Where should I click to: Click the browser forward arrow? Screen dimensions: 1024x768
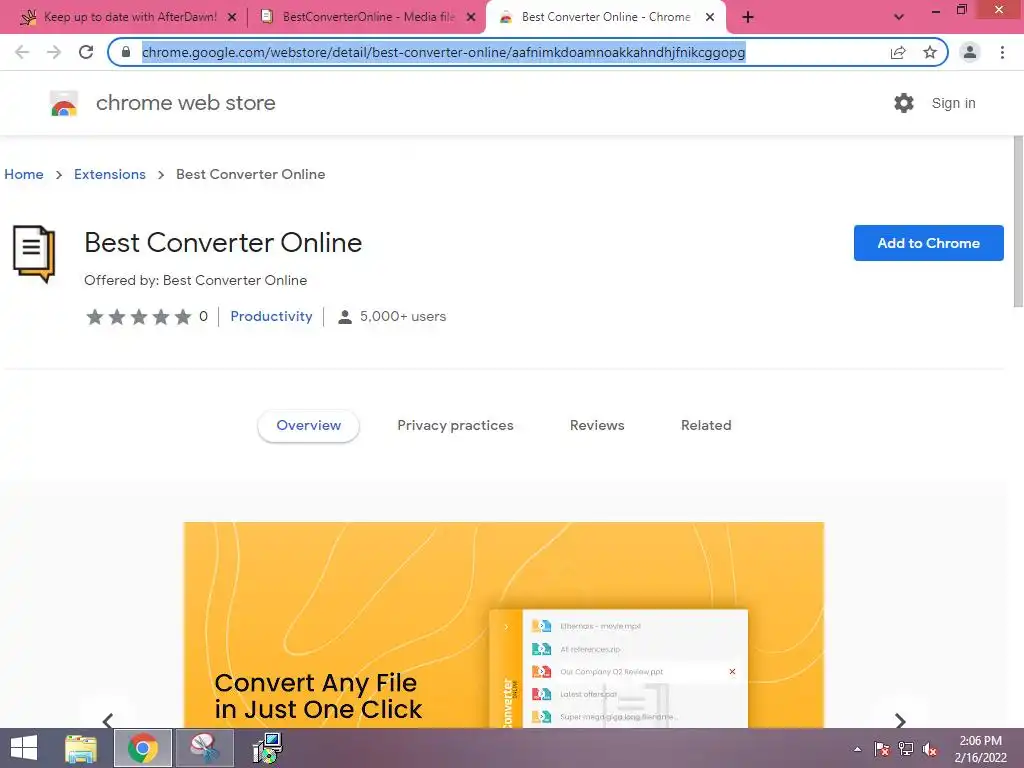coord(54,52)
